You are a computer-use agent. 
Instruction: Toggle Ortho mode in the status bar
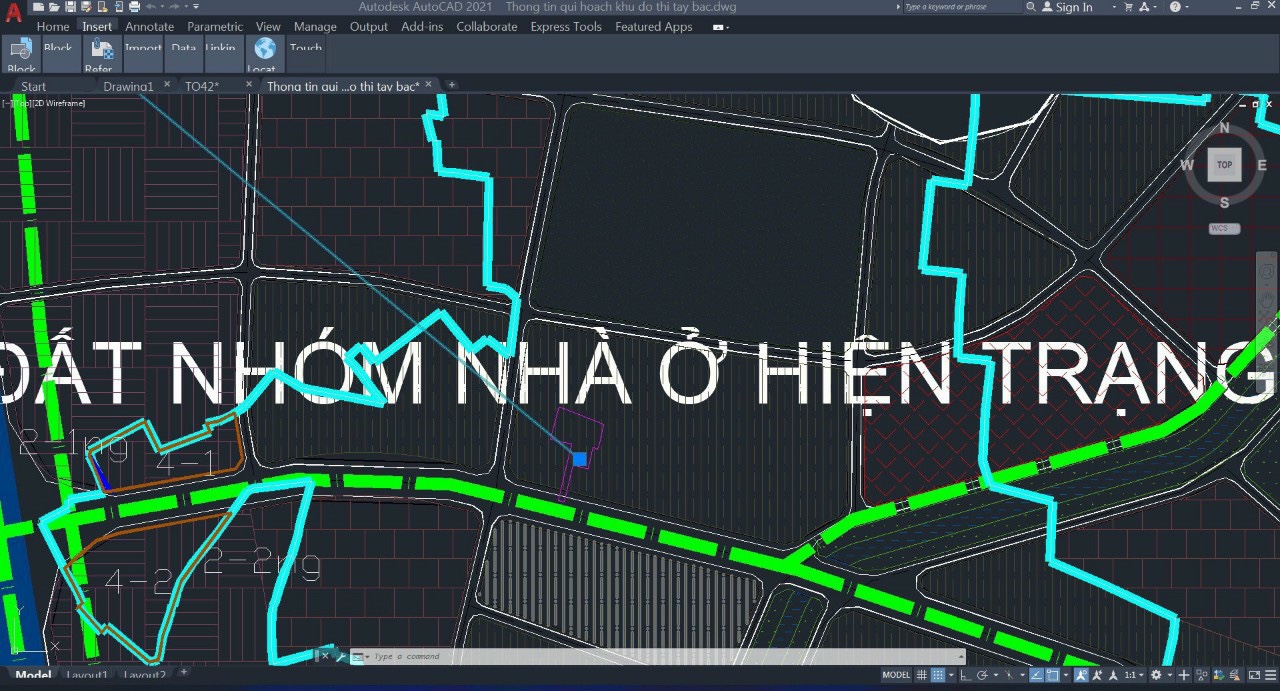(x=964, y=674)
